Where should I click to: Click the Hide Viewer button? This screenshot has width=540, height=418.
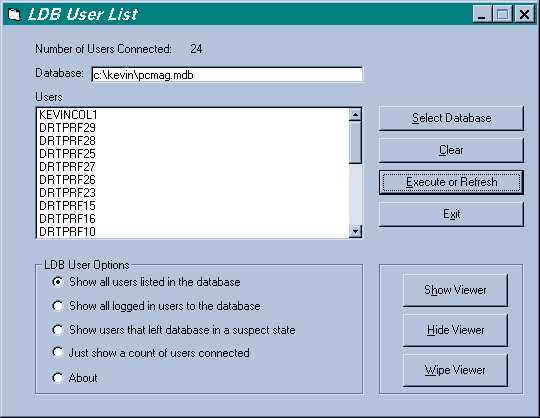pos(455,330)
